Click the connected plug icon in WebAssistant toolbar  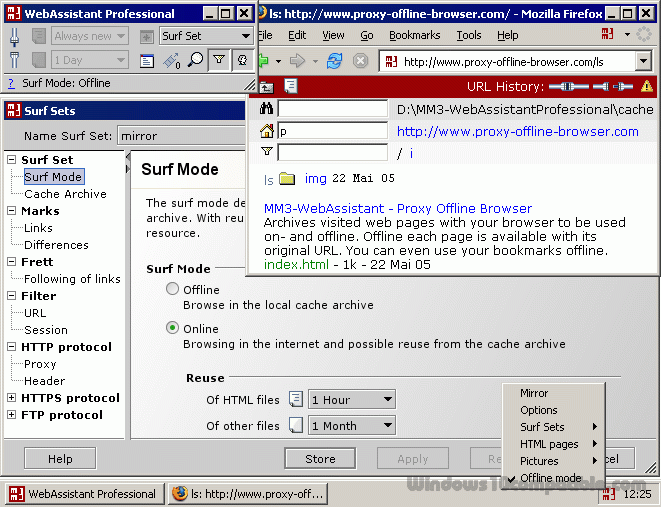[14, 36]
